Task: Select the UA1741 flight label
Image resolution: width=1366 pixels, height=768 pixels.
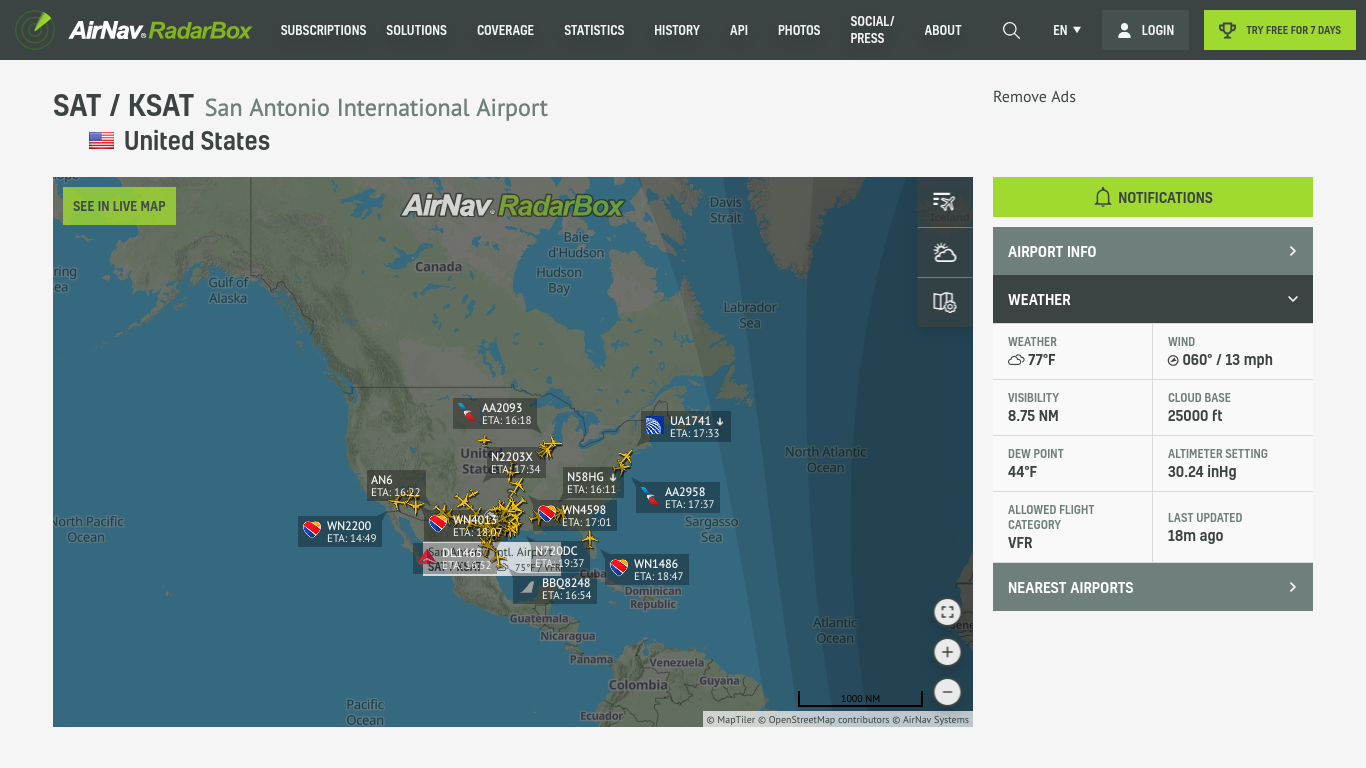Action: pyautogui.click(x=685, y=427)
